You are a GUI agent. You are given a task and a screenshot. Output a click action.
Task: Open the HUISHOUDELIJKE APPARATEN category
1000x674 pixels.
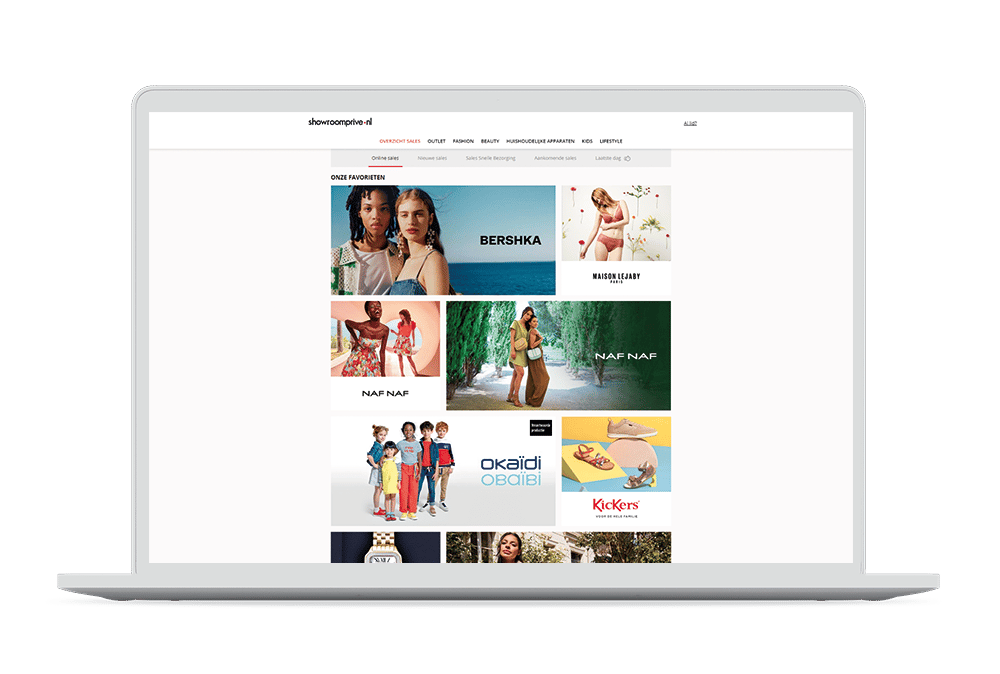tap(540, 140)
